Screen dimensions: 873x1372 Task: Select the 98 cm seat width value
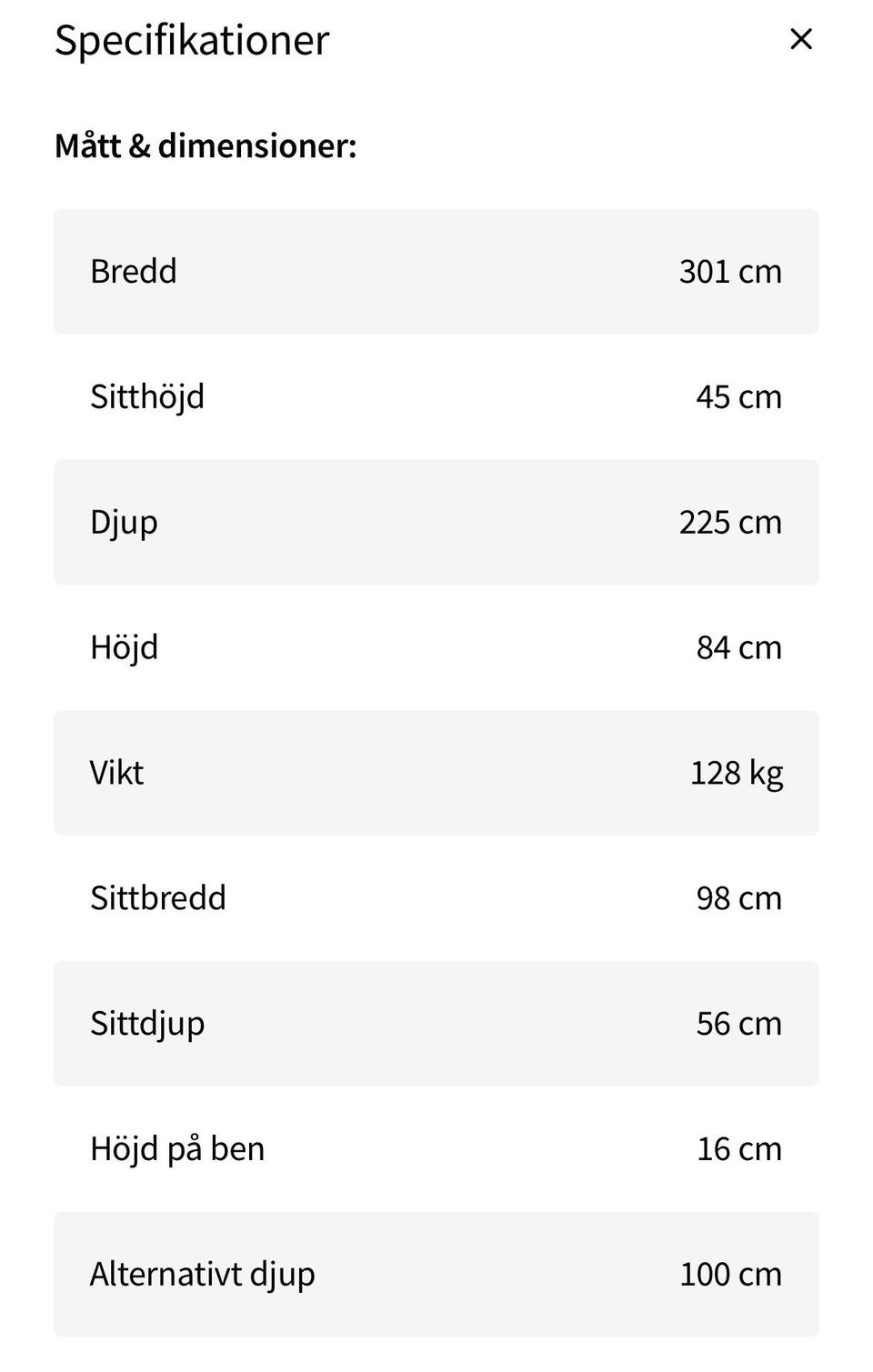(738, 898)
